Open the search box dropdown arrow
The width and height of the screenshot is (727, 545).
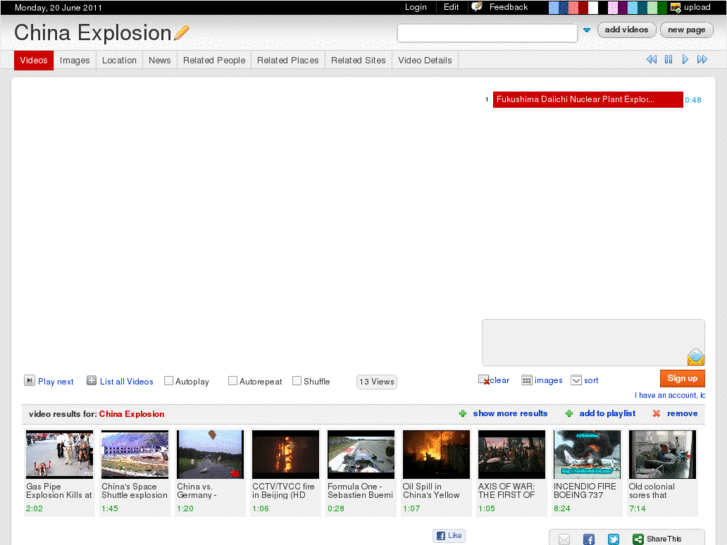pos(587,30)
